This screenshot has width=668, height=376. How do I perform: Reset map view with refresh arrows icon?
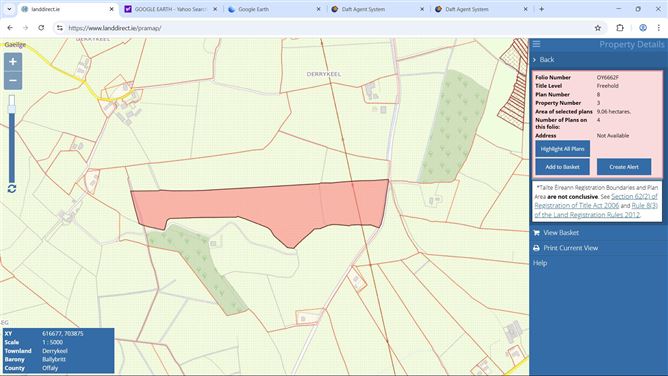12,189
